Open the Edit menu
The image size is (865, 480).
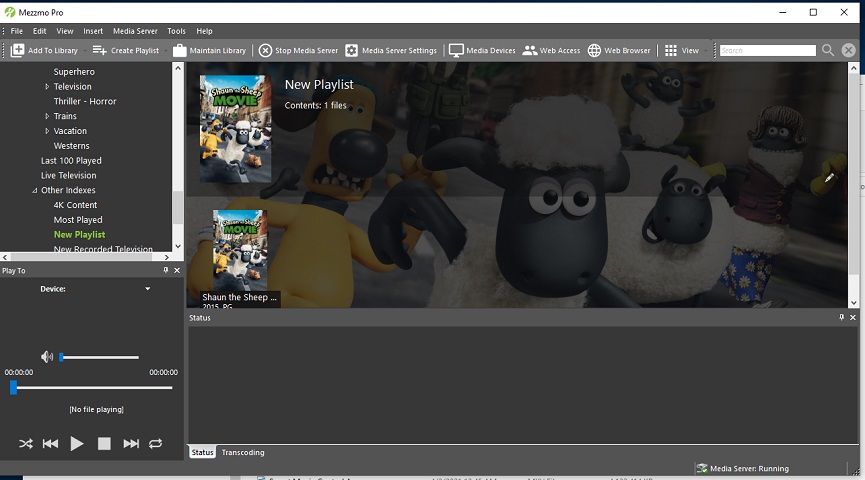tap(39, 31)
